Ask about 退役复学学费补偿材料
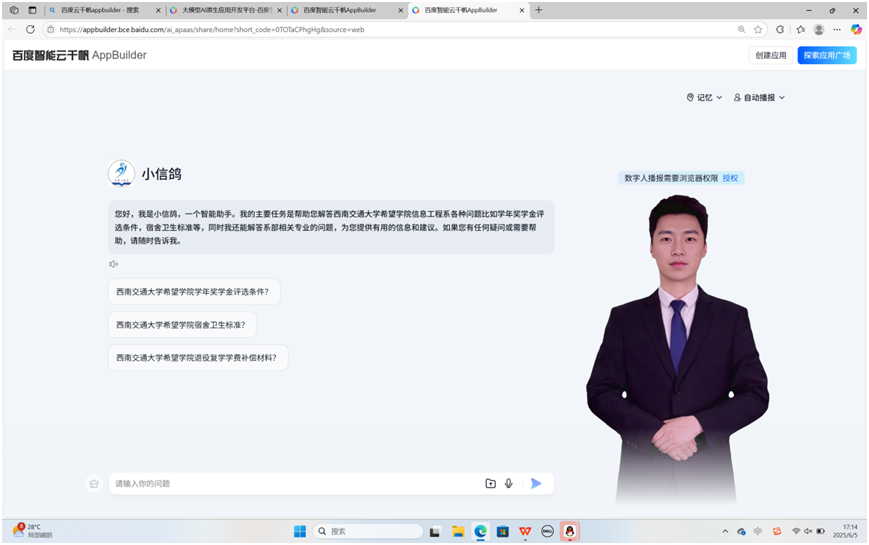This screenshot has height=545, width=869. [x=197, y=358]
